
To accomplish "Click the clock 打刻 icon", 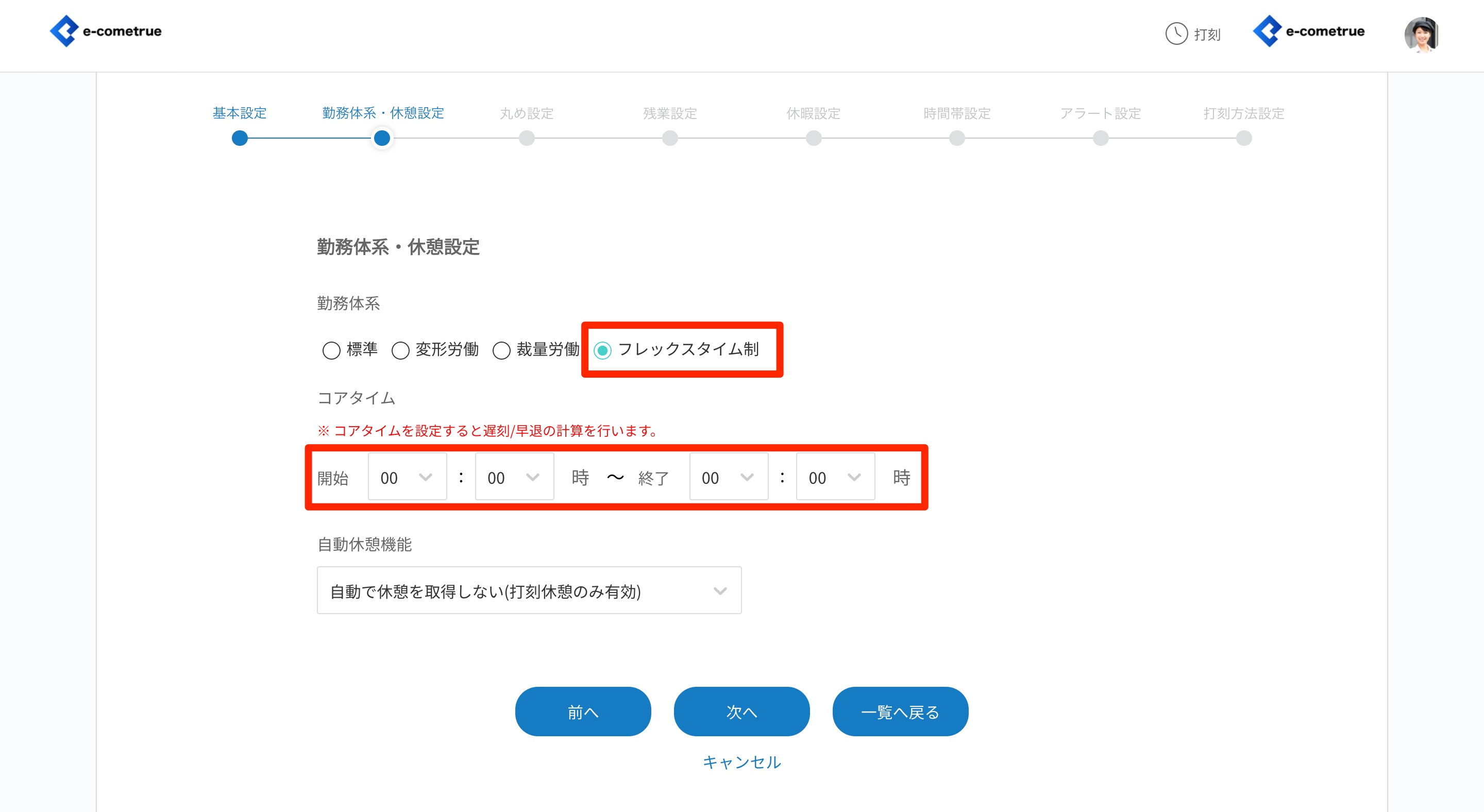I will click(1177, 33).
